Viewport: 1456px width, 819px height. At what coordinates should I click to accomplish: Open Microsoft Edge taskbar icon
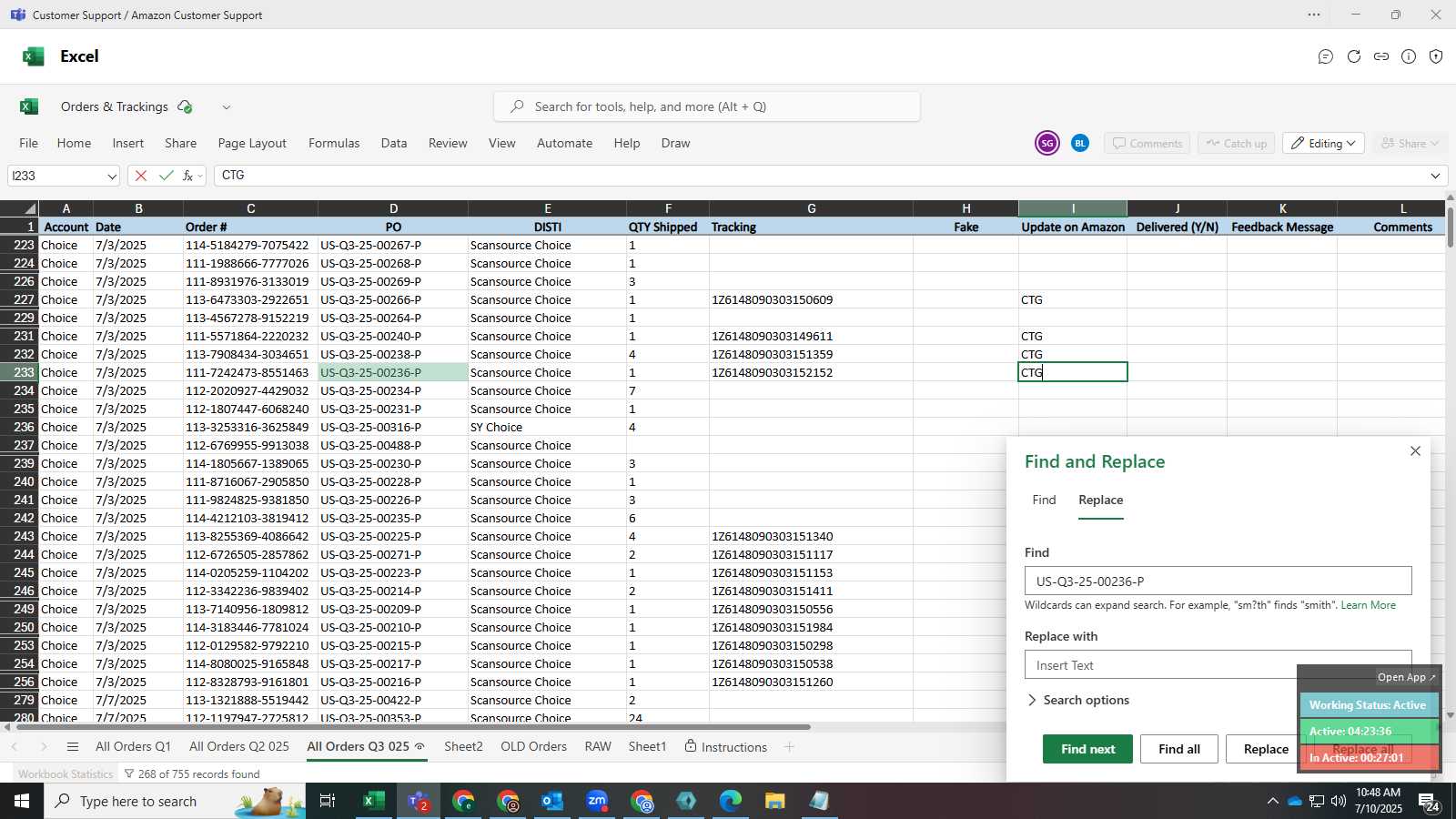tap(731, 801)
